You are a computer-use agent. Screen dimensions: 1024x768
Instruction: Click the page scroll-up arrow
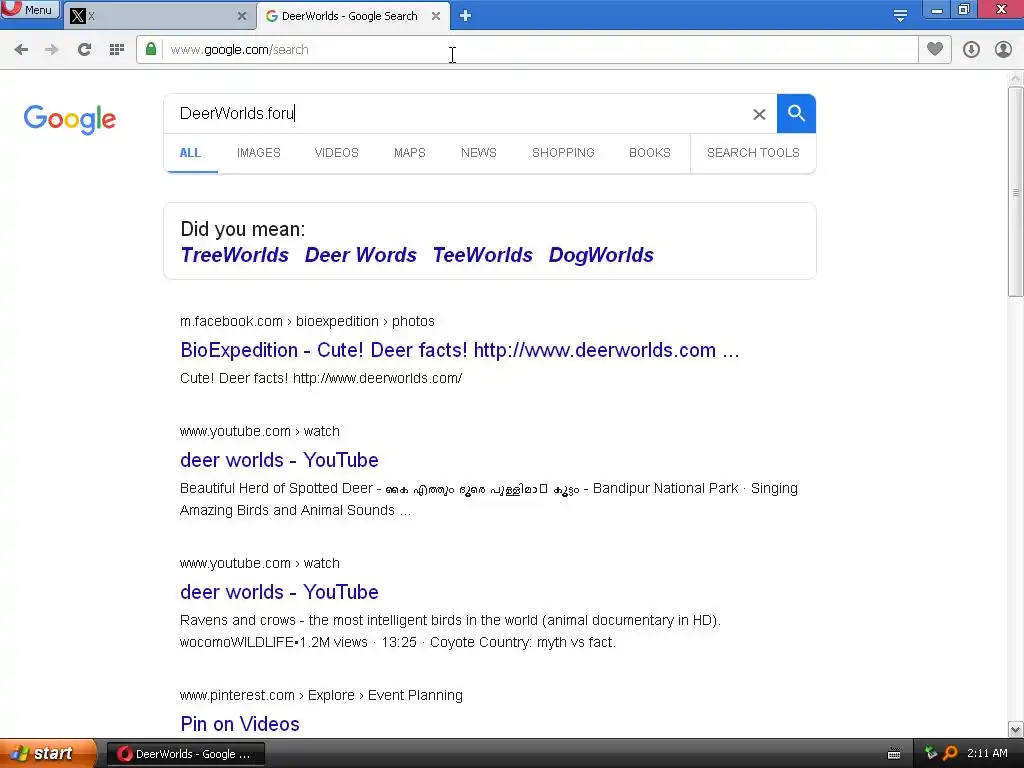coord(1015,78)
